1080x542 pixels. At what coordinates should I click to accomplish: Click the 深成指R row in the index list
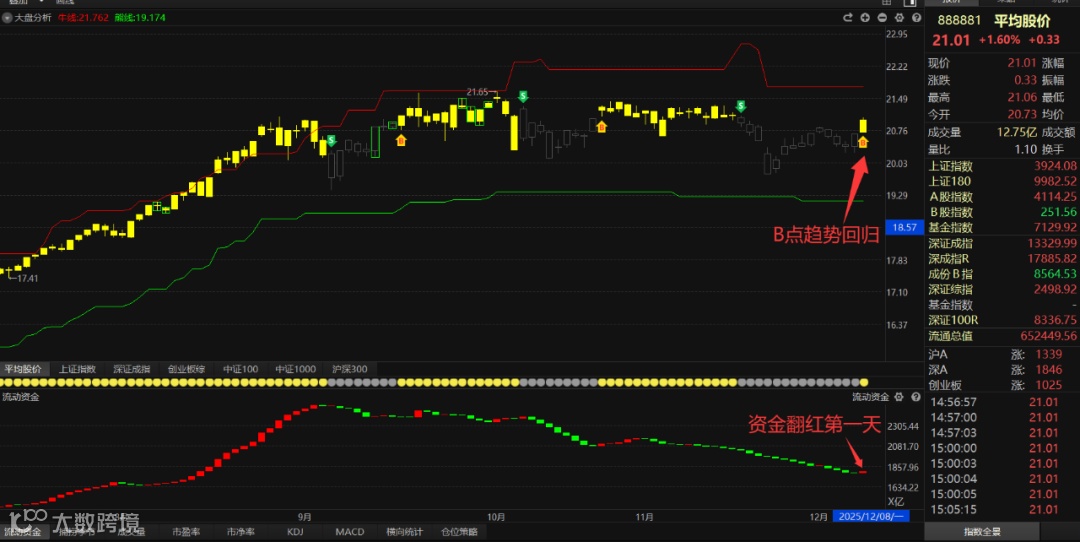click(x=1002, y=258)
